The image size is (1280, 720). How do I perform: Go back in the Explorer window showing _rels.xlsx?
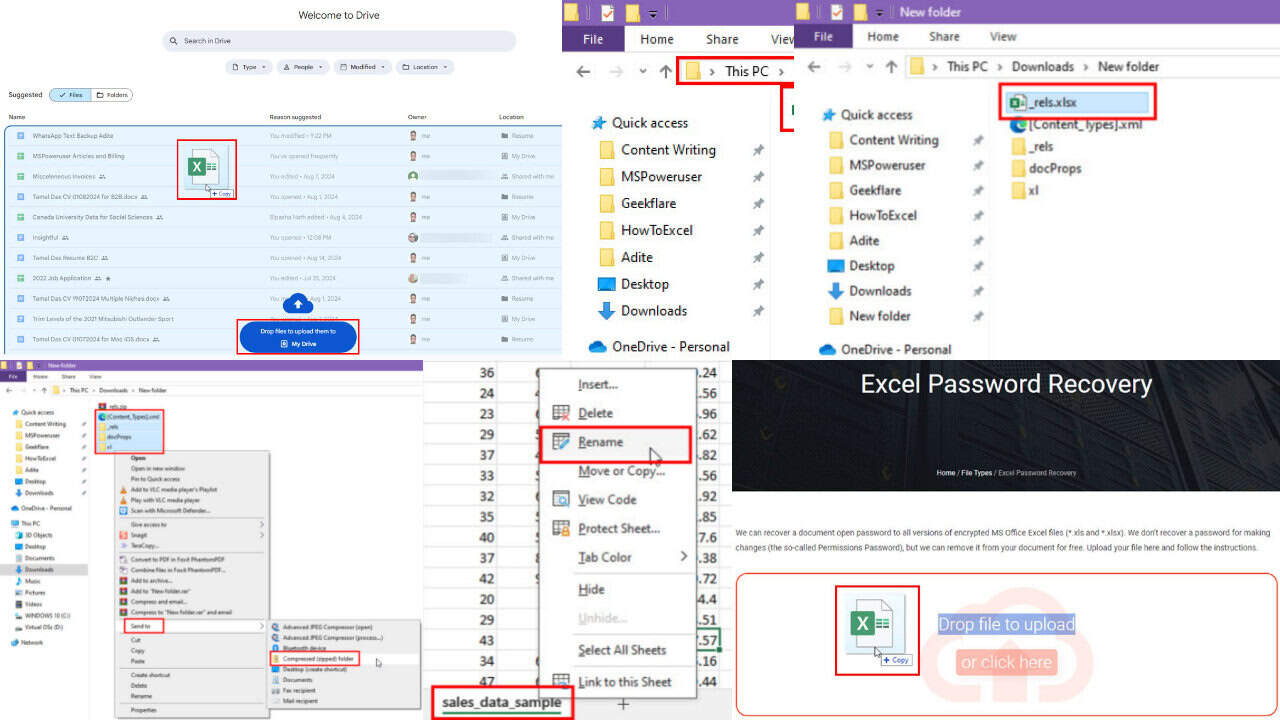pyautogui.click(x=815, y=66)
